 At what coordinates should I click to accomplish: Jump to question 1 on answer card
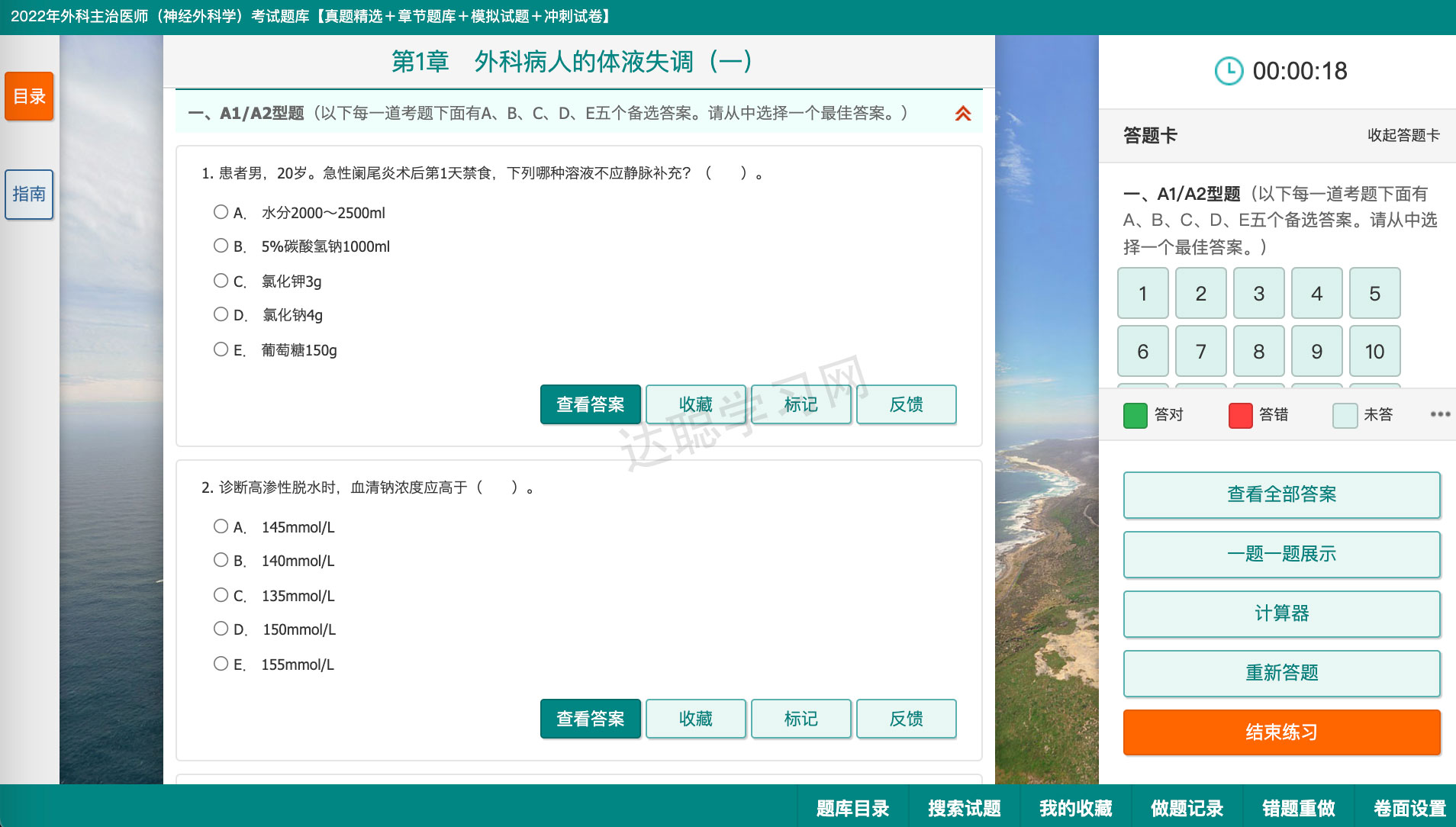[x=1143, y=294]
